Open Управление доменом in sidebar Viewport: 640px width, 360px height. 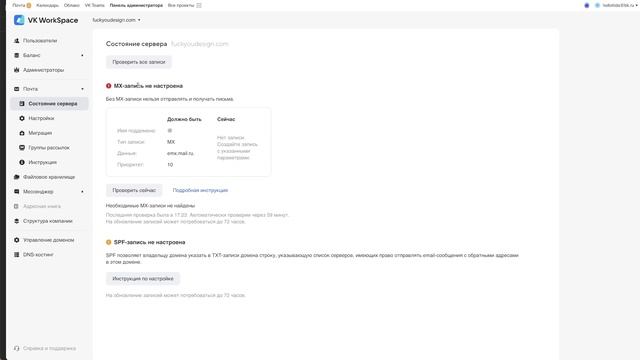[49, 240]
